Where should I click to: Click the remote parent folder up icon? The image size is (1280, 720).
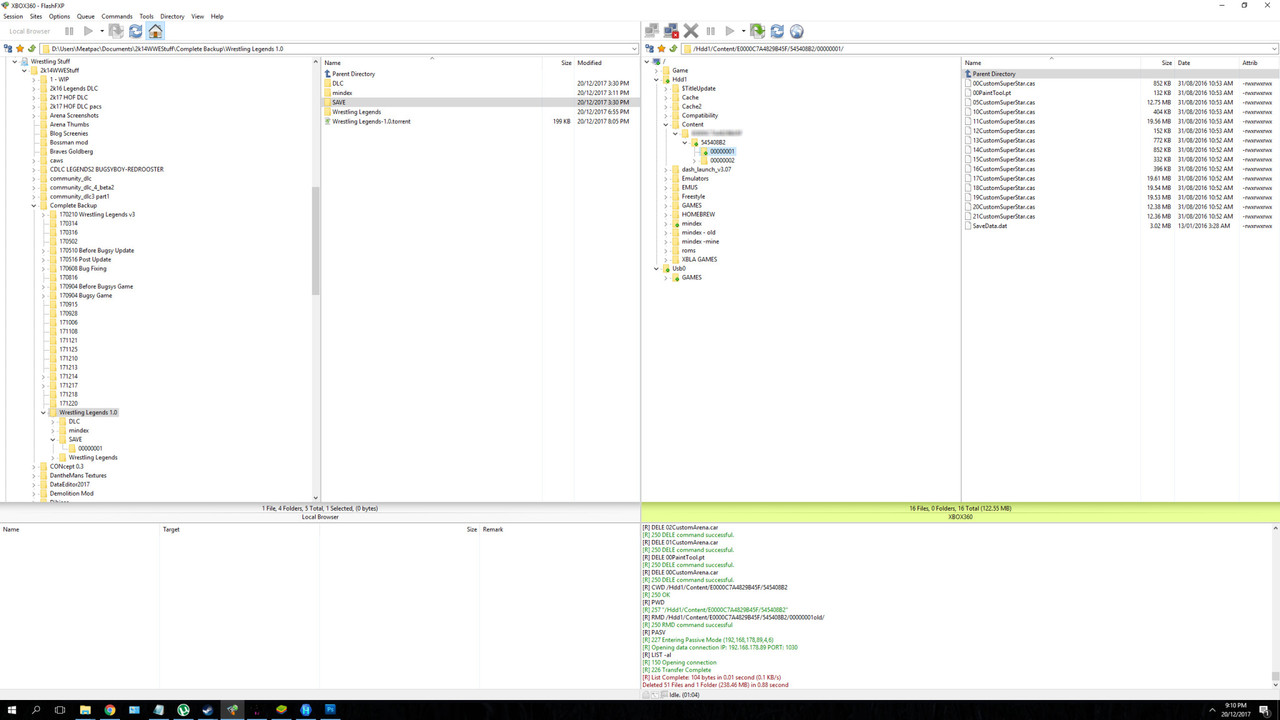[674, 48]
